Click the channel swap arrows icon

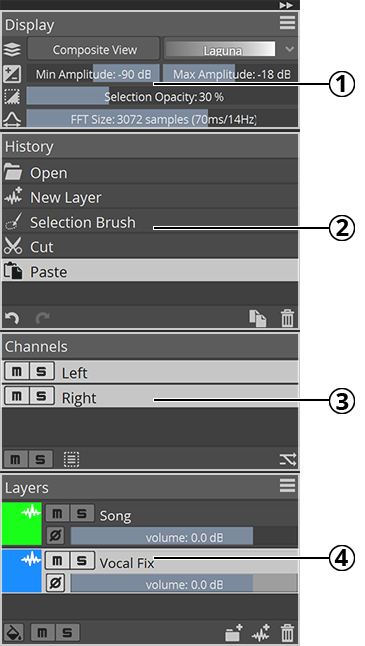[x=288, y=459]
